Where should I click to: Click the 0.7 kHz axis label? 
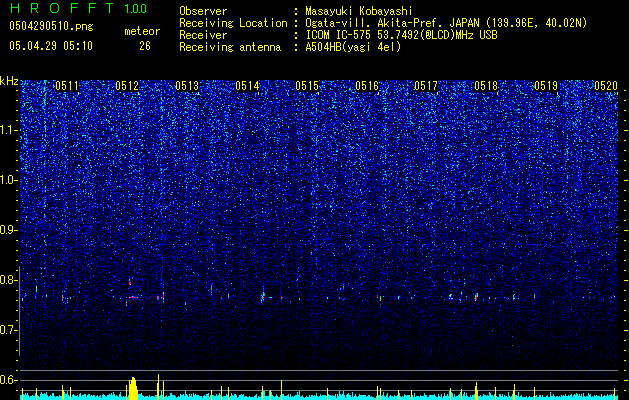pos(9,330)
